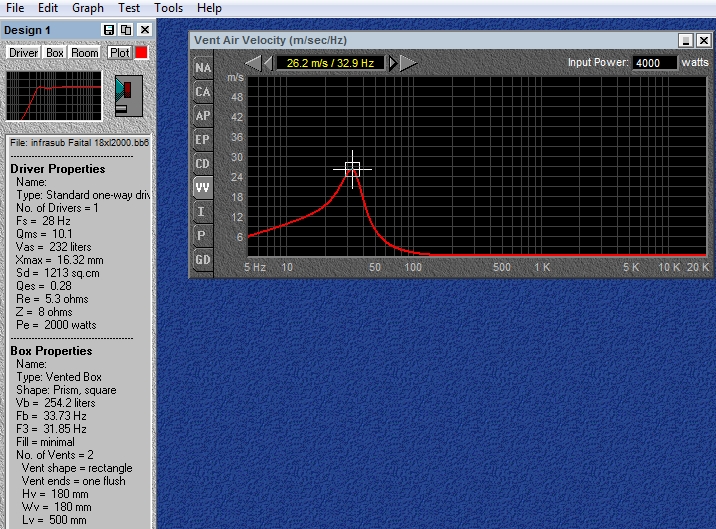Open the File menu

[15, 8]
